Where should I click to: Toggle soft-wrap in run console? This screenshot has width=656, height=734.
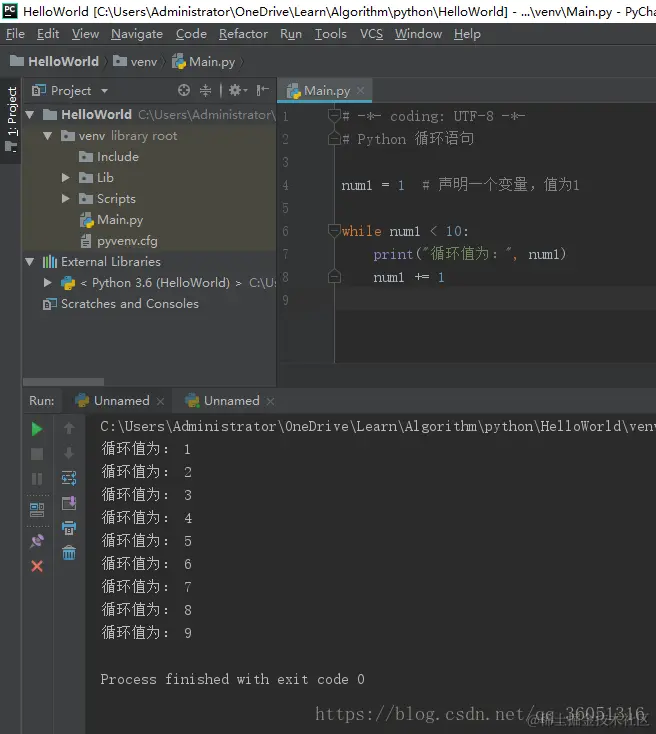tap(69, 478)
